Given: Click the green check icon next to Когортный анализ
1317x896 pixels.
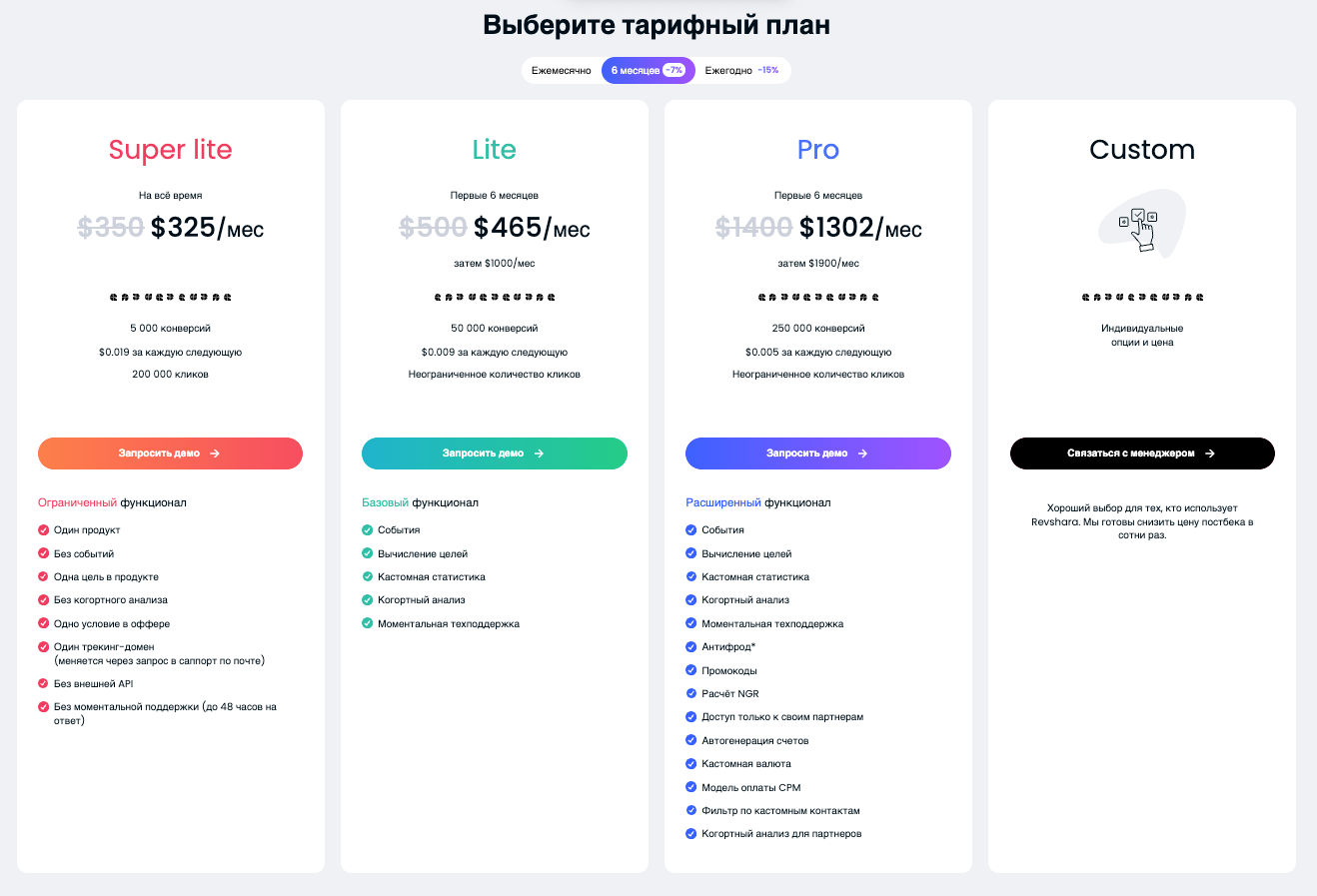Looking at the screenshot, I should coord(368,600).
